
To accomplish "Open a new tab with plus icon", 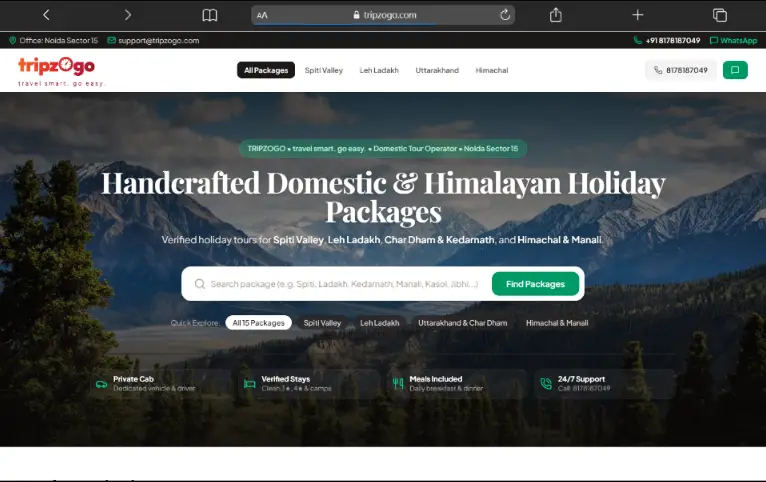I will coord(638,15).
